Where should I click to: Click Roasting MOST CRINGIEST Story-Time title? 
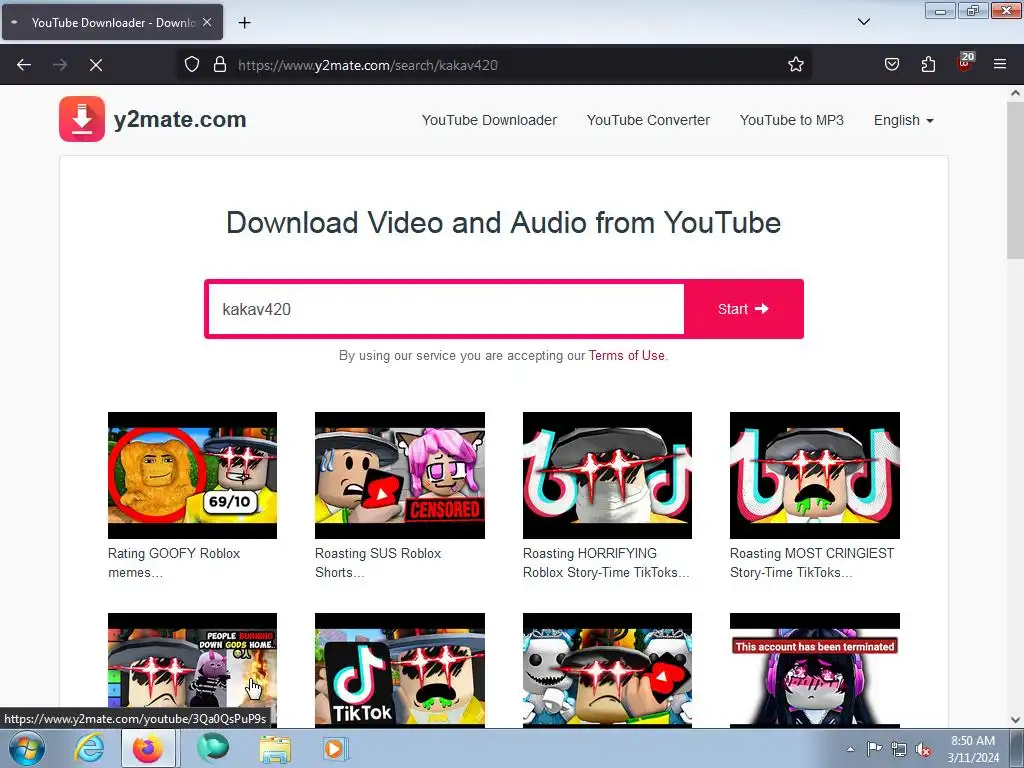812,563
